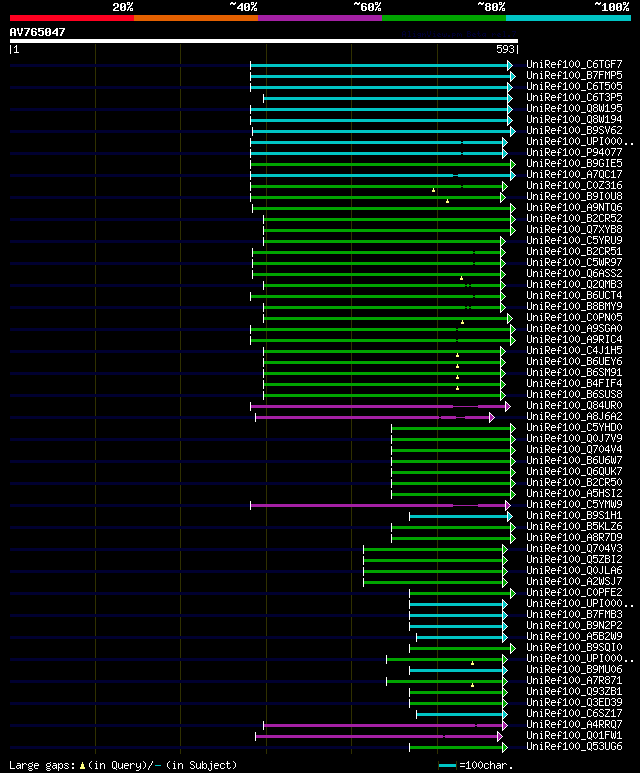Select the UniRef100_A5B2W9 label
The height and width of the screenshot is (773, 640).
tap(574, 636)
